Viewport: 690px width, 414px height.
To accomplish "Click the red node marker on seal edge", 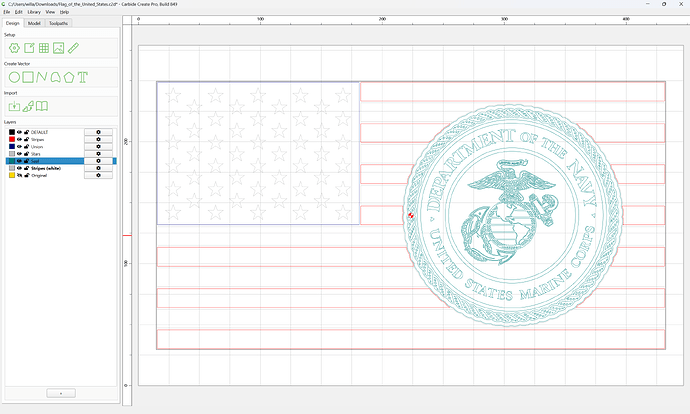I will [x=411, y=216].
